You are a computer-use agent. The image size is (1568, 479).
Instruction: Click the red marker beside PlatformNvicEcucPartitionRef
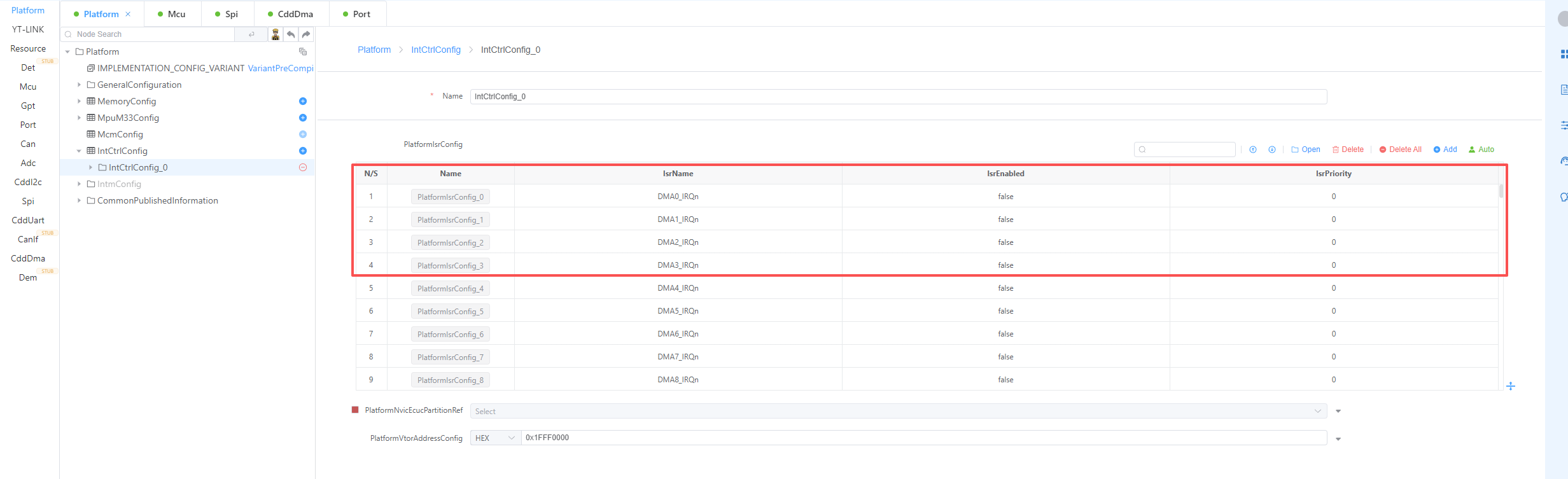[x=355, y=410]
